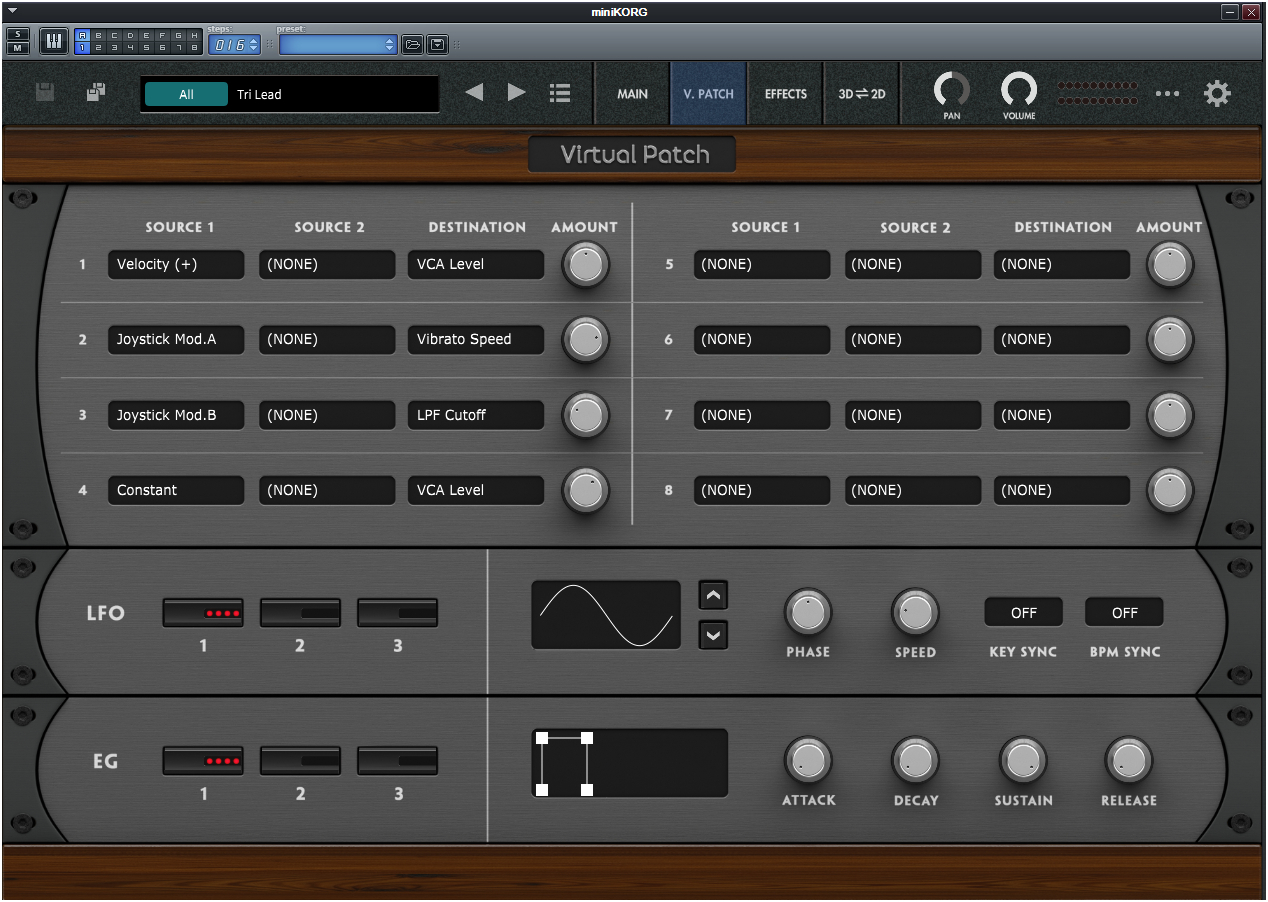The height and width of the screenshot is (902, 1268).
Task: Click the EG envelope shape display
Action: point(629,763)
